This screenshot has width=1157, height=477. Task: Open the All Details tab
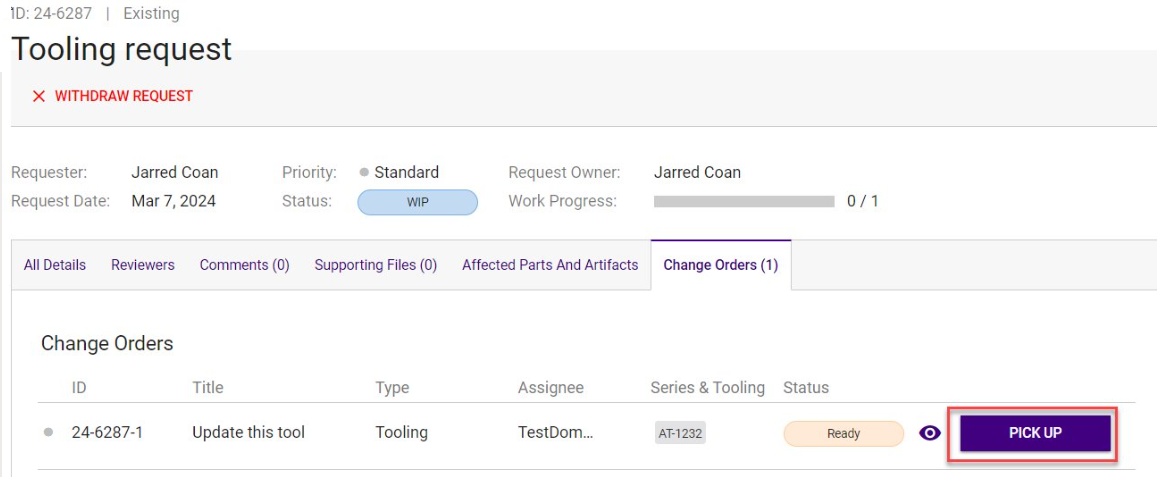[x=55, y=265]
